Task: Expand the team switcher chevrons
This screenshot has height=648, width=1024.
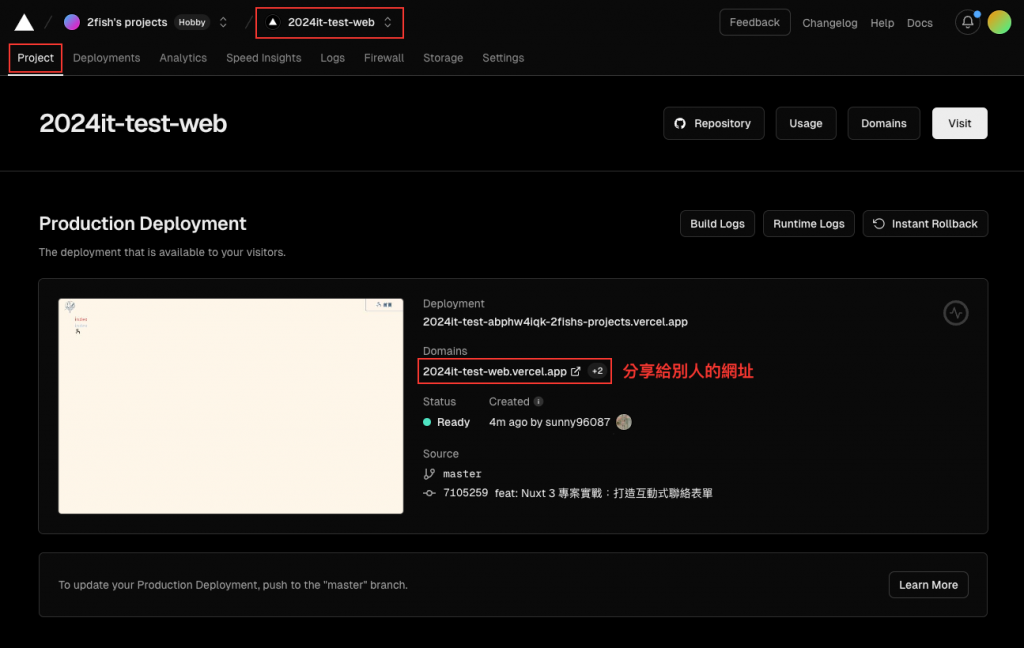Action: 223,22
